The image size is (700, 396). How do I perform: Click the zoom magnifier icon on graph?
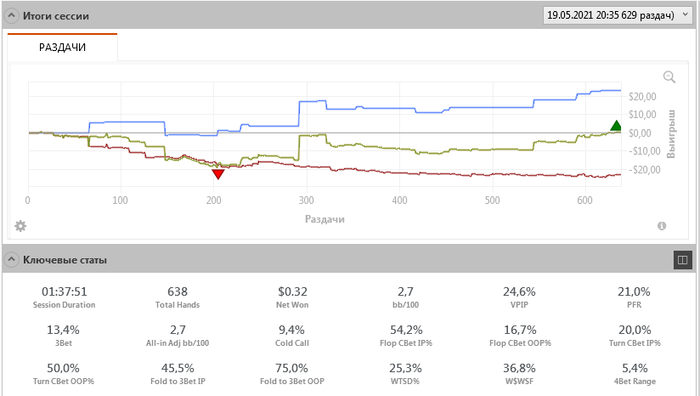click(669, 77)
